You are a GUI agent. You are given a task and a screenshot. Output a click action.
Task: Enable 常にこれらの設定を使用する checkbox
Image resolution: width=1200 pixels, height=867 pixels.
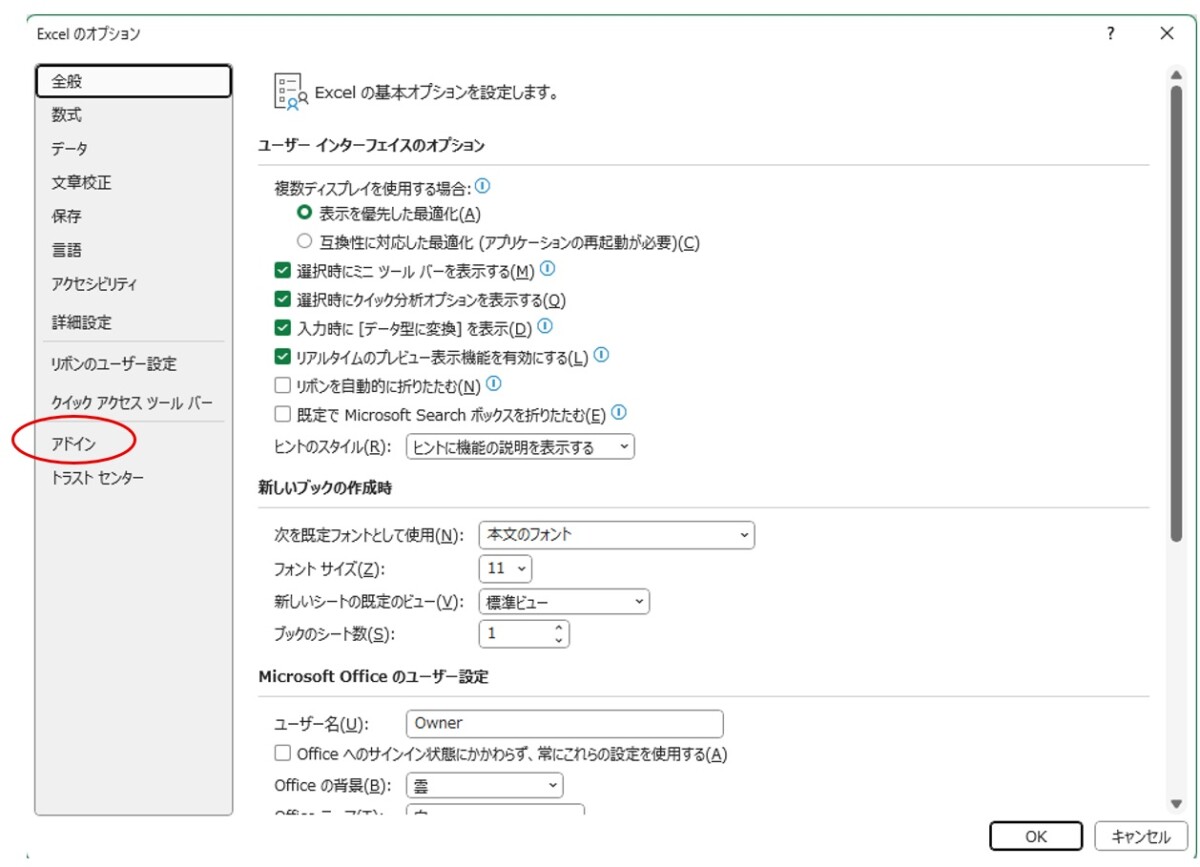(283, 753)
